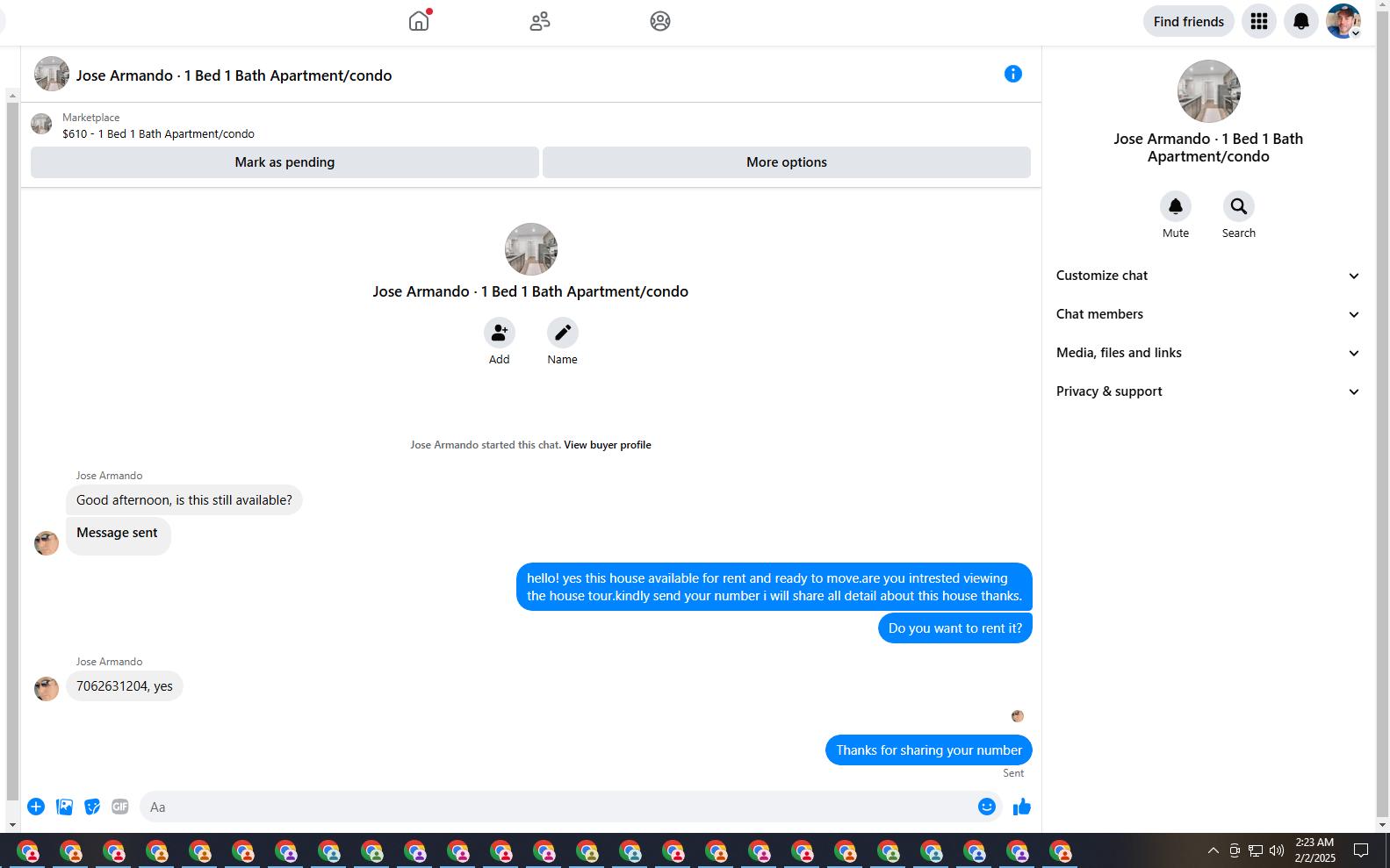The image size is (1390, 868).
Task: Open the Groups icon in top navigation
Action: click(x=660, y=21)
